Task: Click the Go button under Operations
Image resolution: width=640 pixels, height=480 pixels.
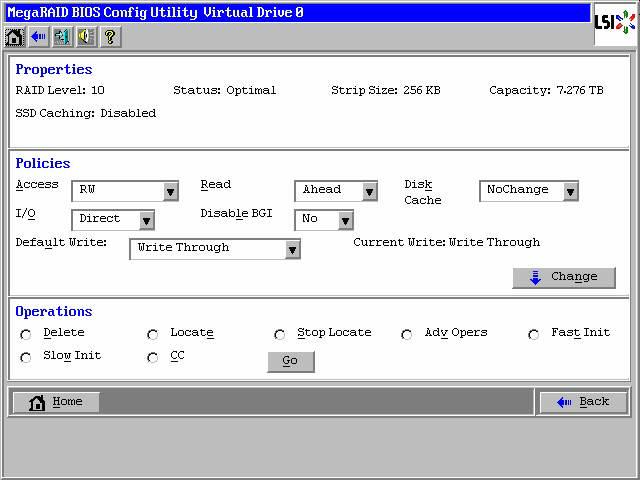Action: click(290, 362)
